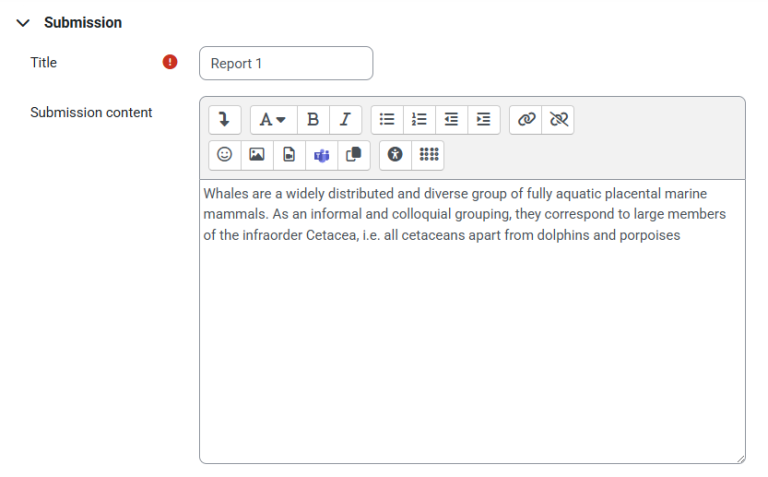
Task: Open the manage files tool
Action: [x=353, y=155]
